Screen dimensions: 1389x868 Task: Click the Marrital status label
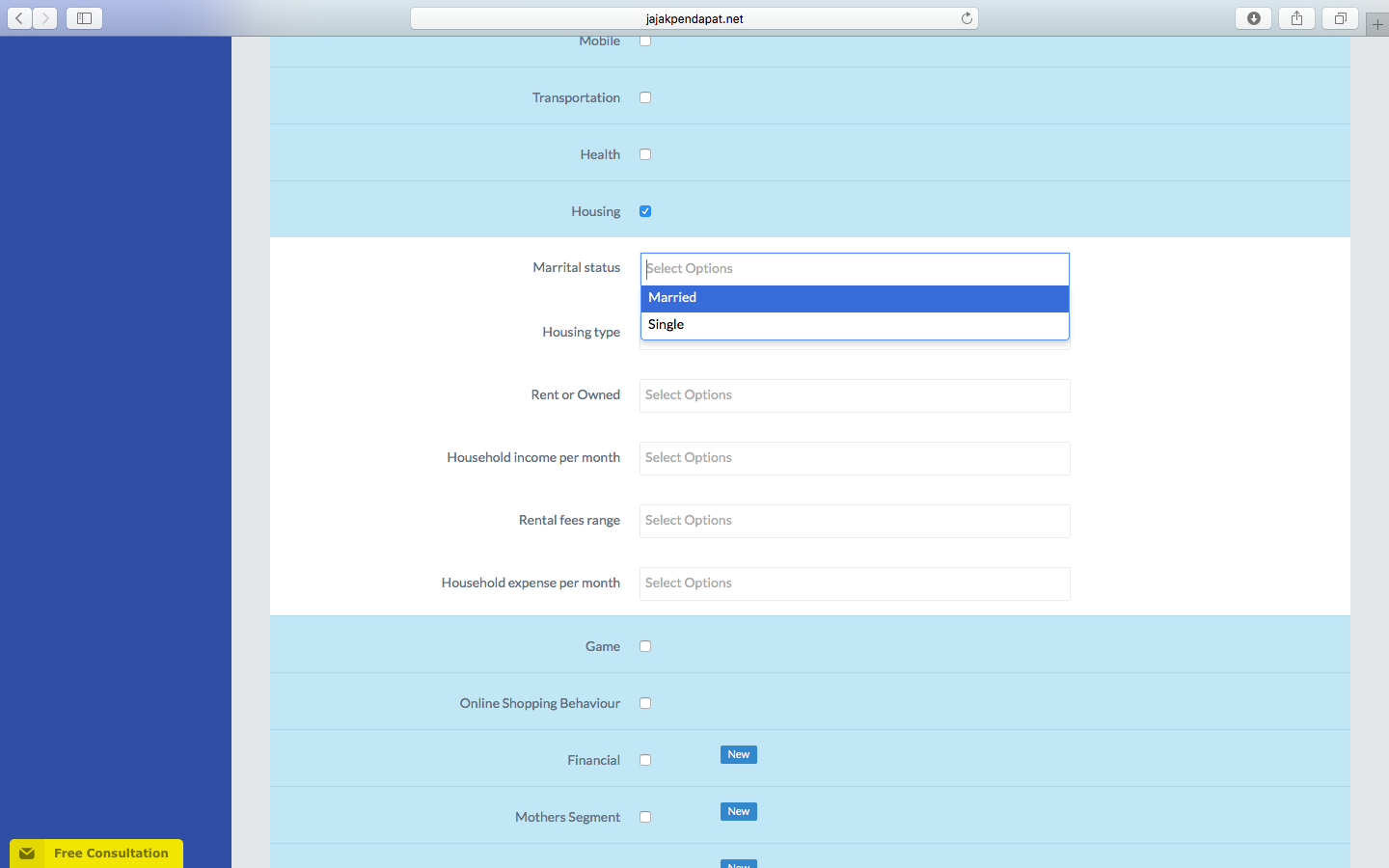[x=576, y=267]
